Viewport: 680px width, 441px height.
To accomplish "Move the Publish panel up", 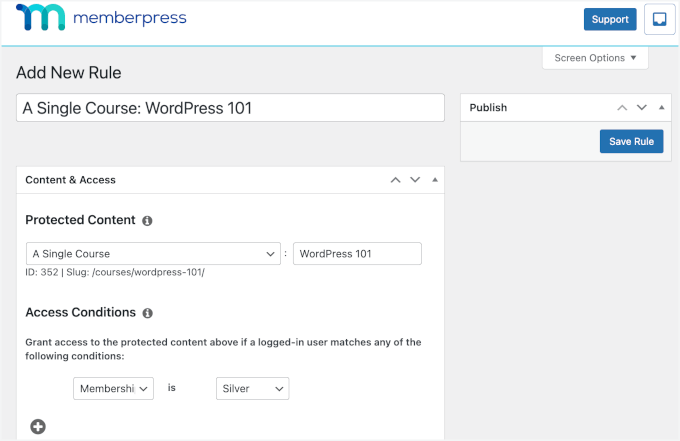I will 622,108.
